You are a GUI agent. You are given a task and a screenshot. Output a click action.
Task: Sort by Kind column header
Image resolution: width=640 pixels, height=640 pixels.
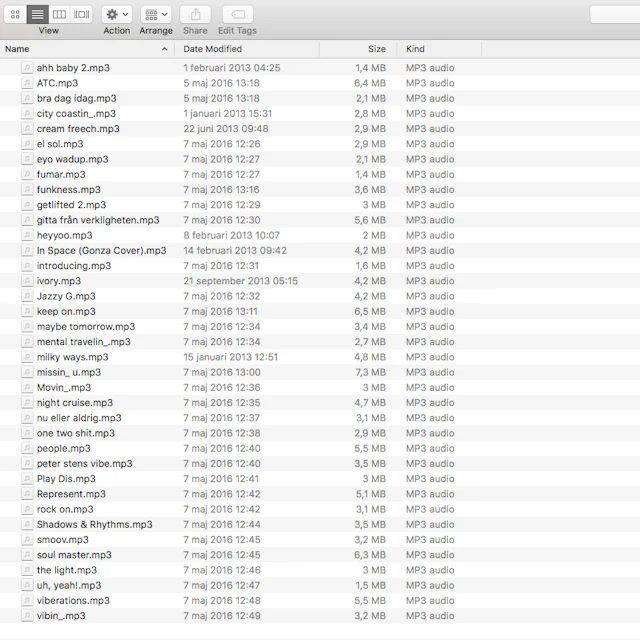click(415, 49)
